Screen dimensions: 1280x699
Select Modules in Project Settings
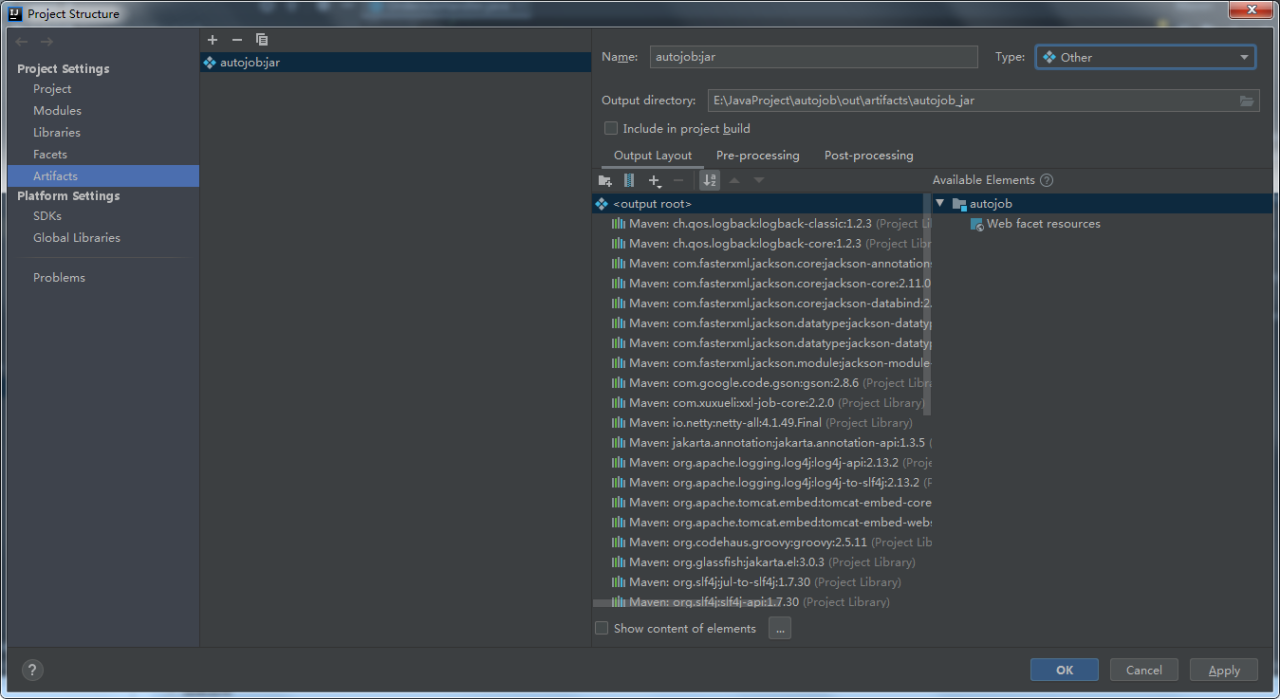(57, 111)
